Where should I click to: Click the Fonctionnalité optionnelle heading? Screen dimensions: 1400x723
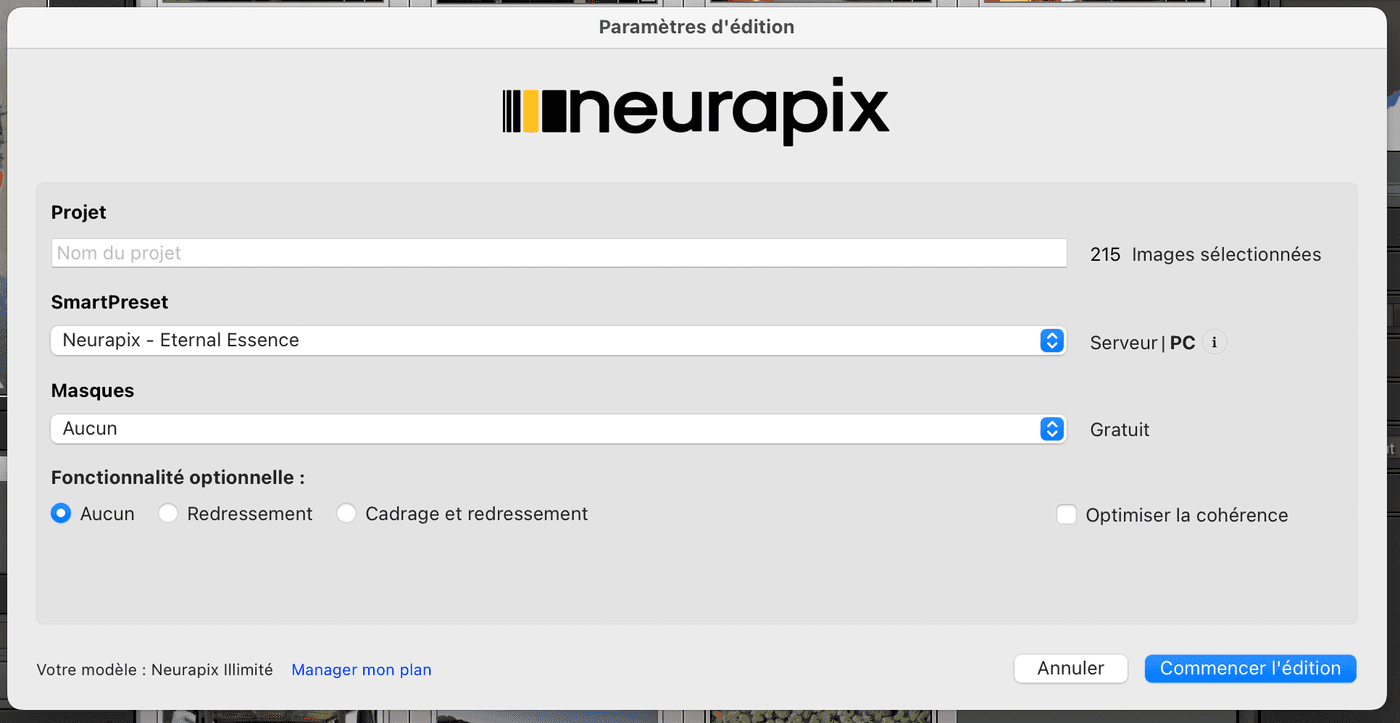(x=178, y=478)
